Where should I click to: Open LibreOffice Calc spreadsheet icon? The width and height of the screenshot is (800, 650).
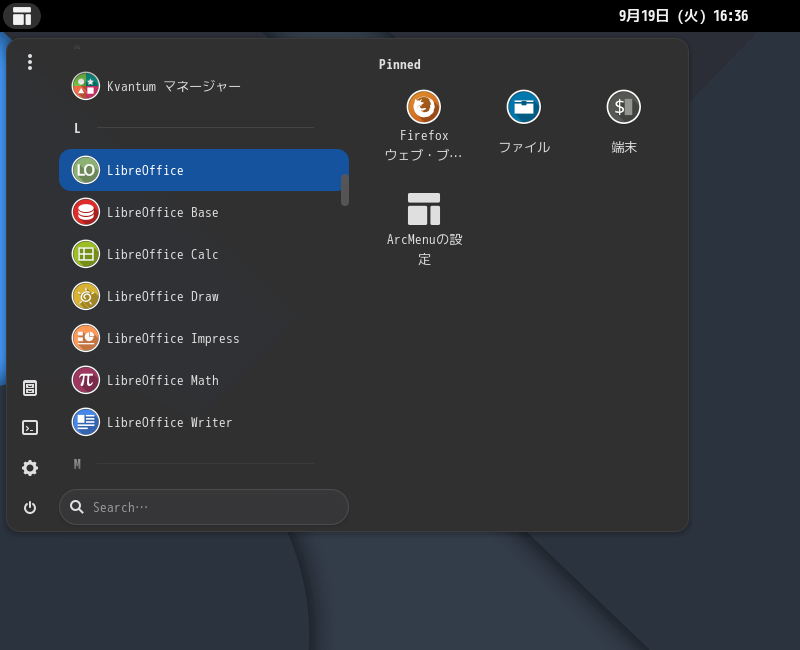pos(86,254)
